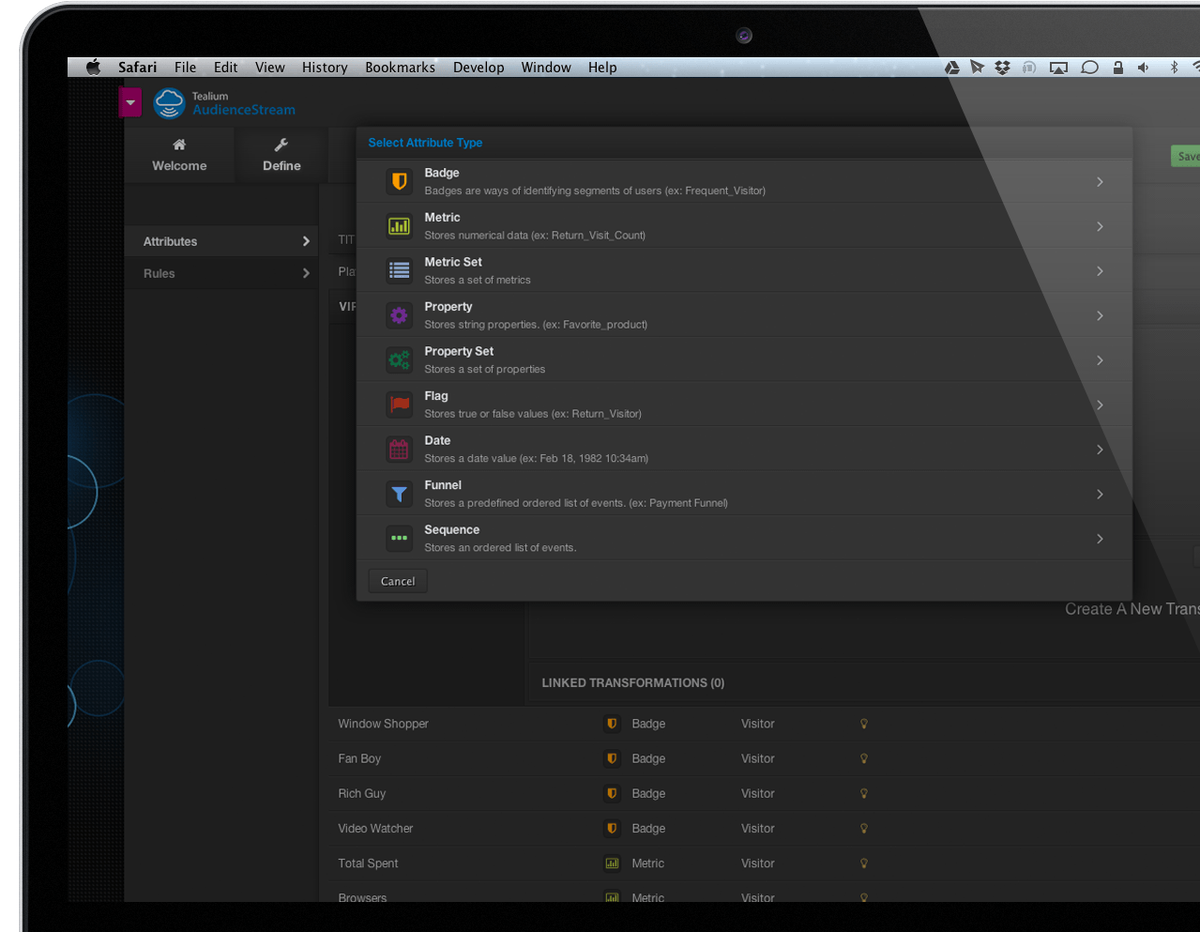Viewport: 1200px width, 932px height.
Task: Expand the Sequence chevron
Action: (x=1100, y=539)
